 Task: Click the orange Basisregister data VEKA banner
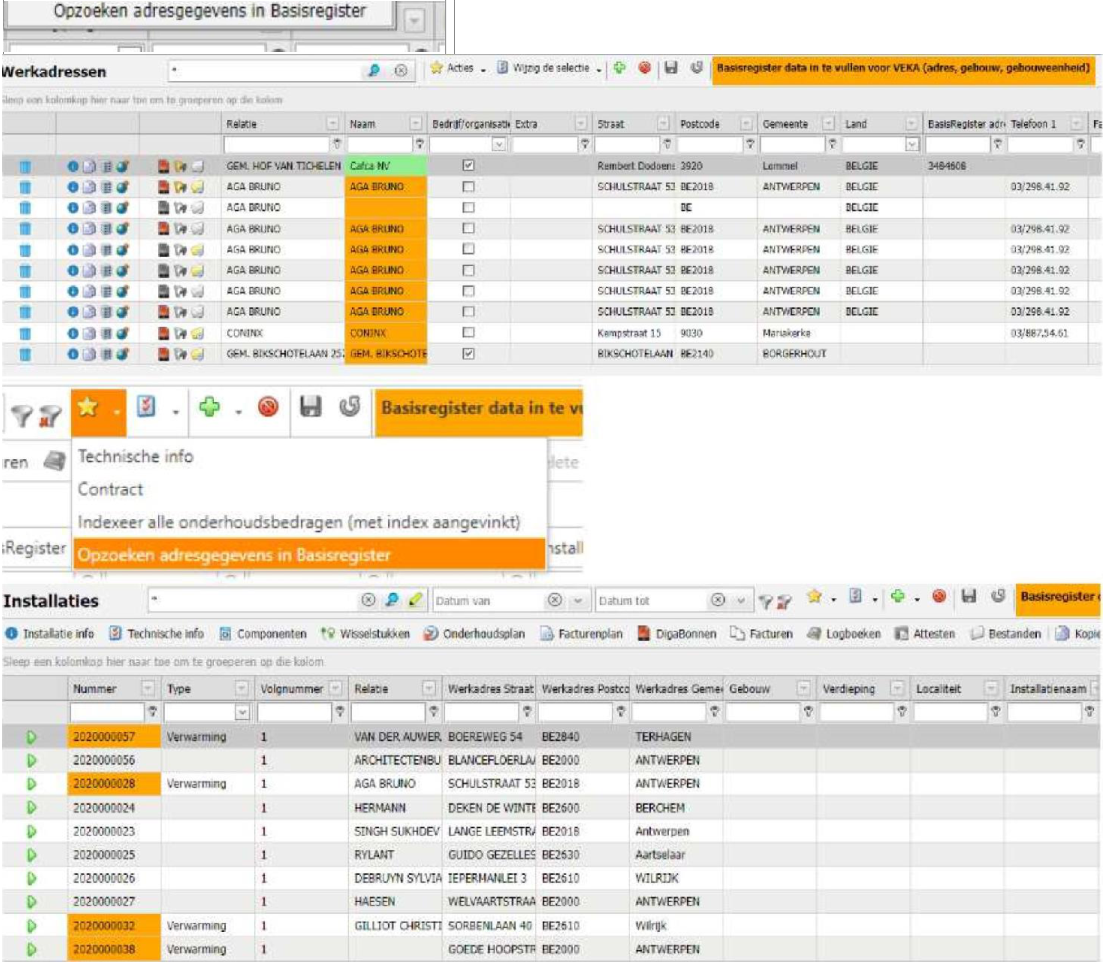pyautogui.click(x=903, y=69)
